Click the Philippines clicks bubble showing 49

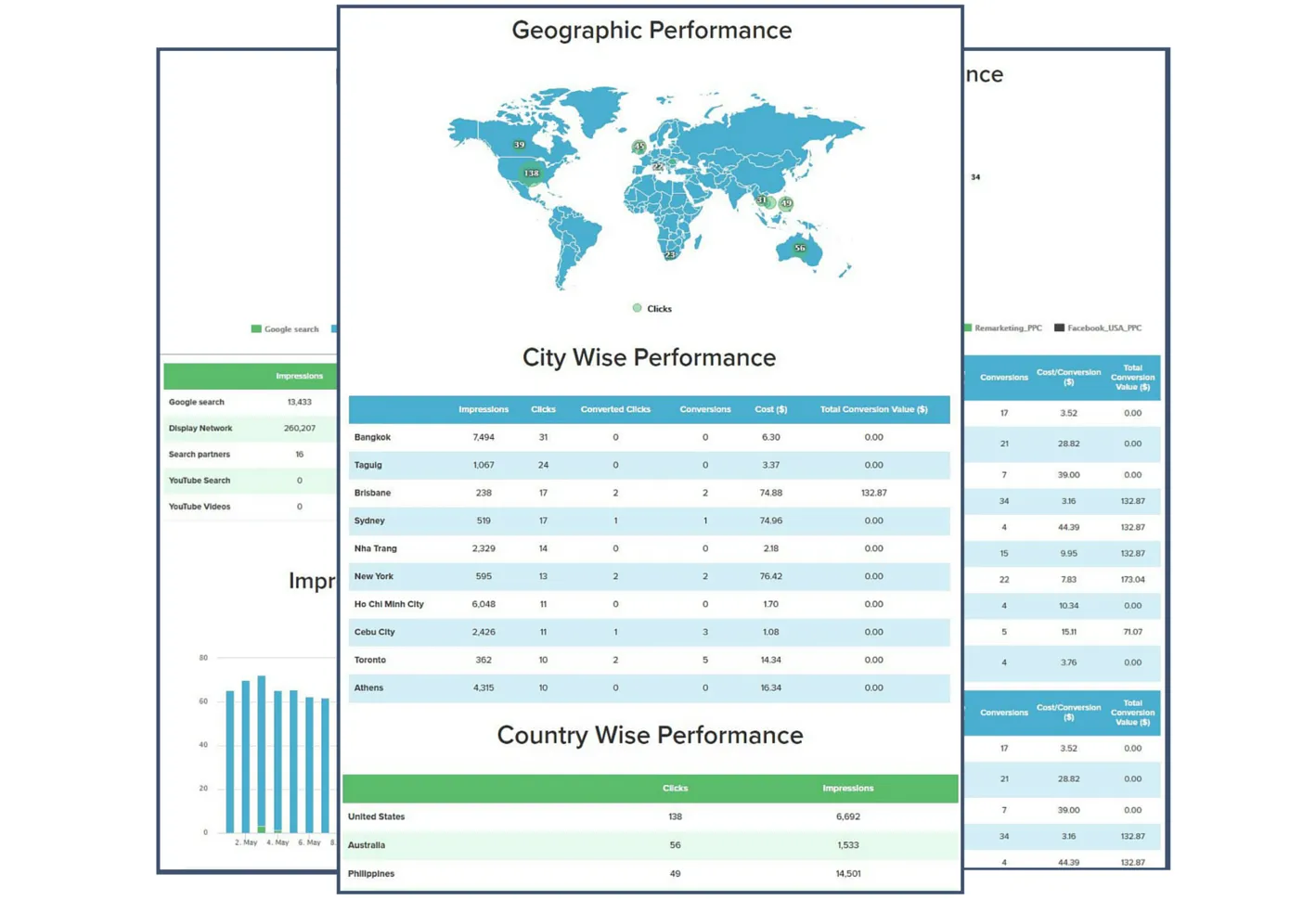click(786, 204)
